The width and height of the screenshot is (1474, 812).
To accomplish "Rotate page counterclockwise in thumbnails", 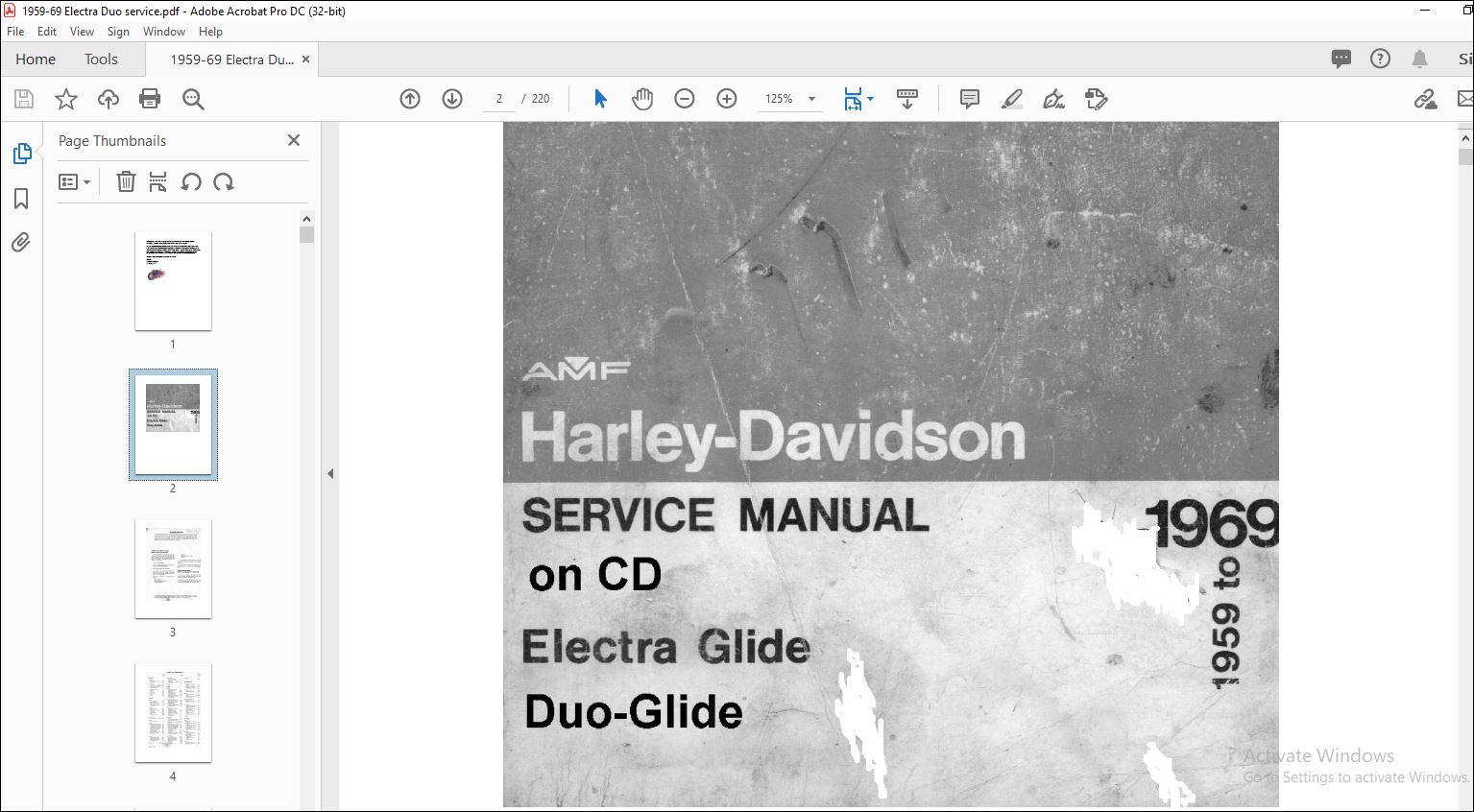I will tap(191, 181).
